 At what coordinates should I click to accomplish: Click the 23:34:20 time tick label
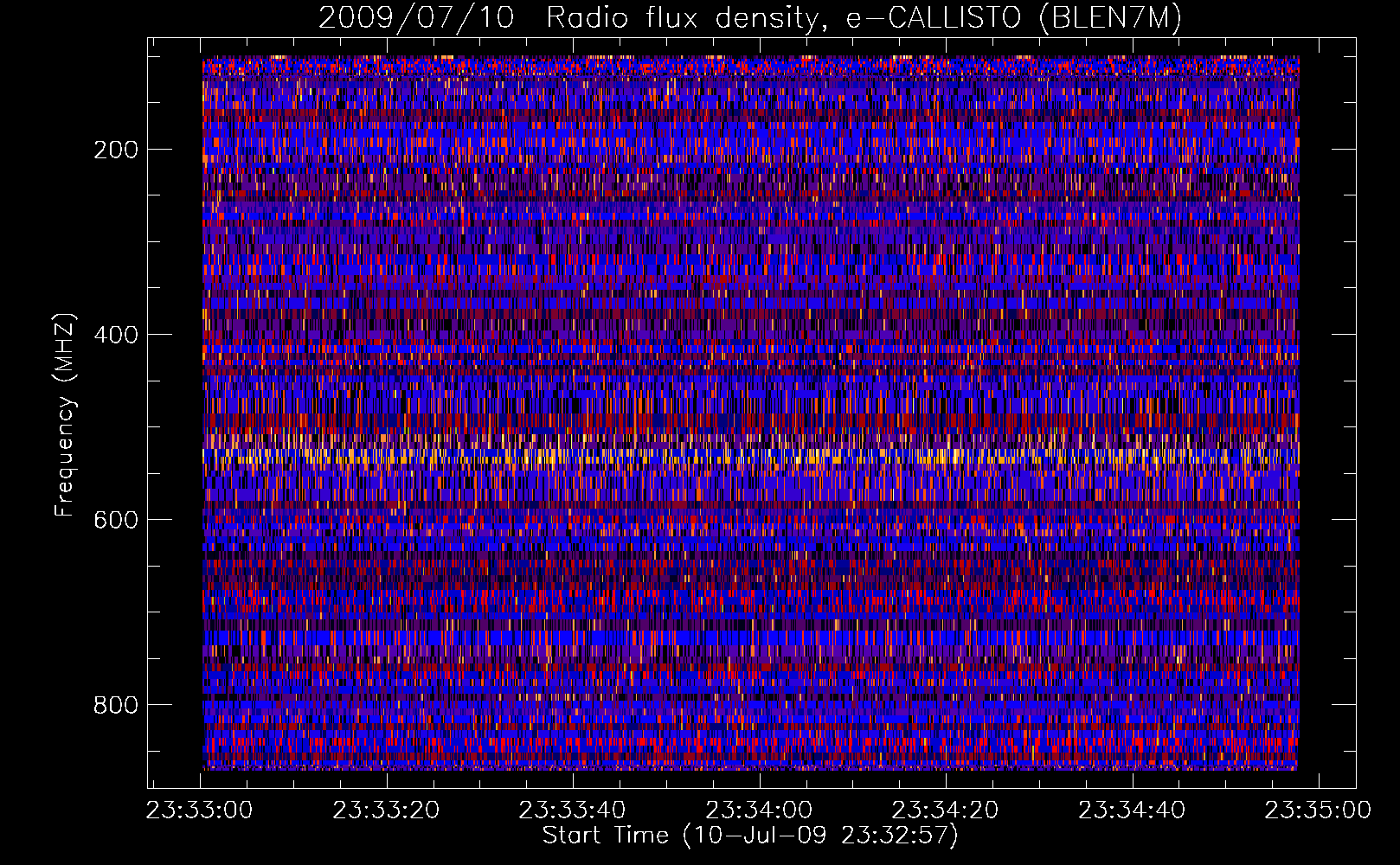tap(945, 810)
